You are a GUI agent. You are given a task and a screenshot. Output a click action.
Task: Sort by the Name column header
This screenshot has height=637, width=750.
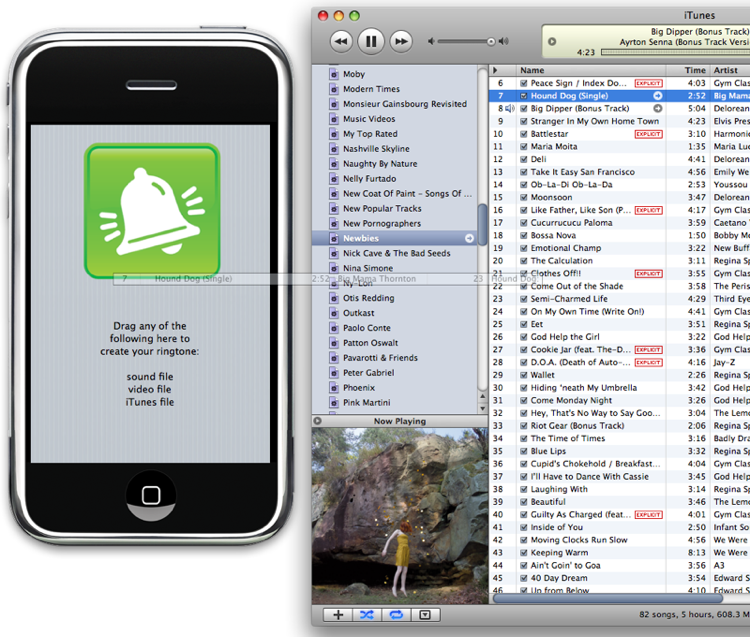point(591,70)
